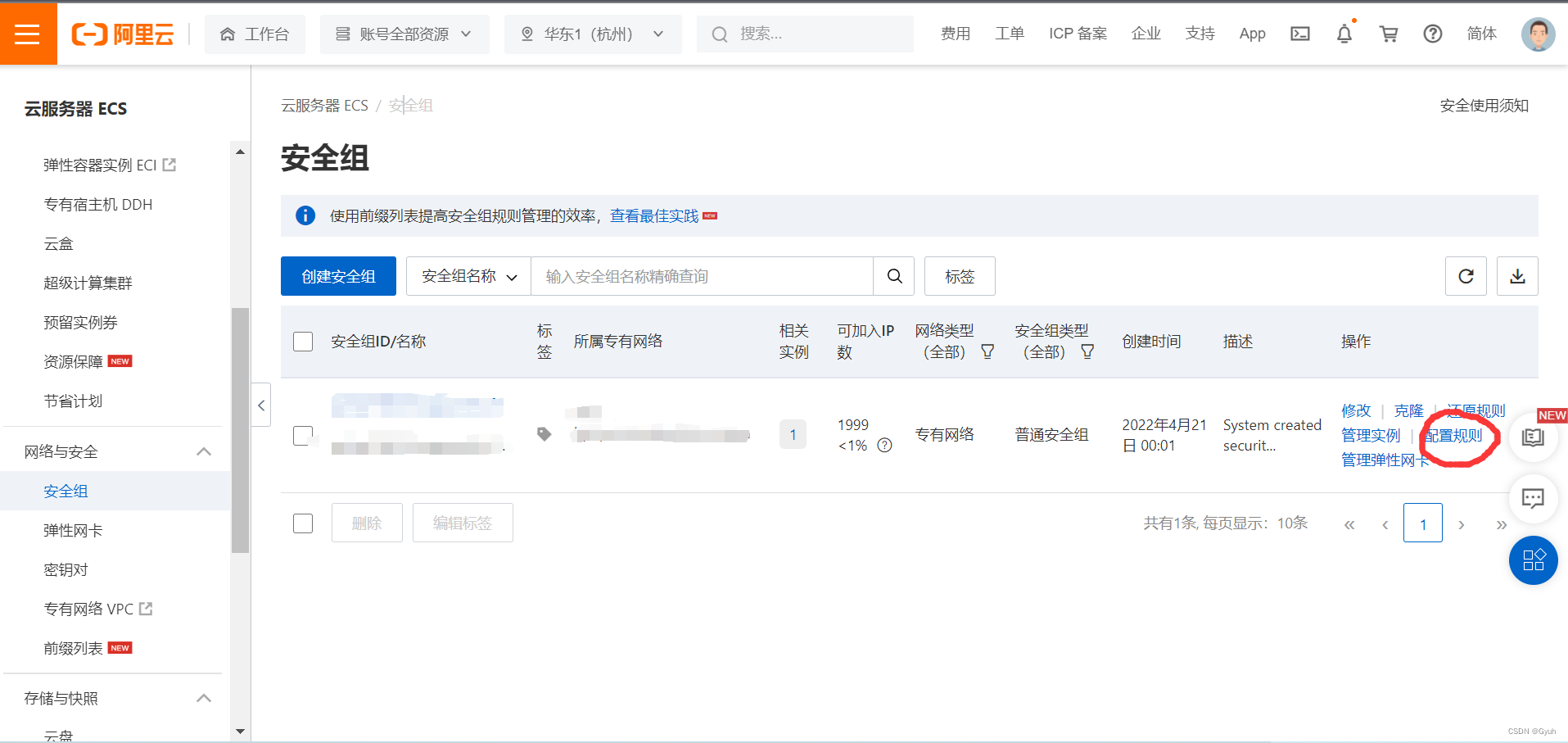
Task: Open the documentation panel icon
Action: pyautogui.click(x=1533, y=437)
